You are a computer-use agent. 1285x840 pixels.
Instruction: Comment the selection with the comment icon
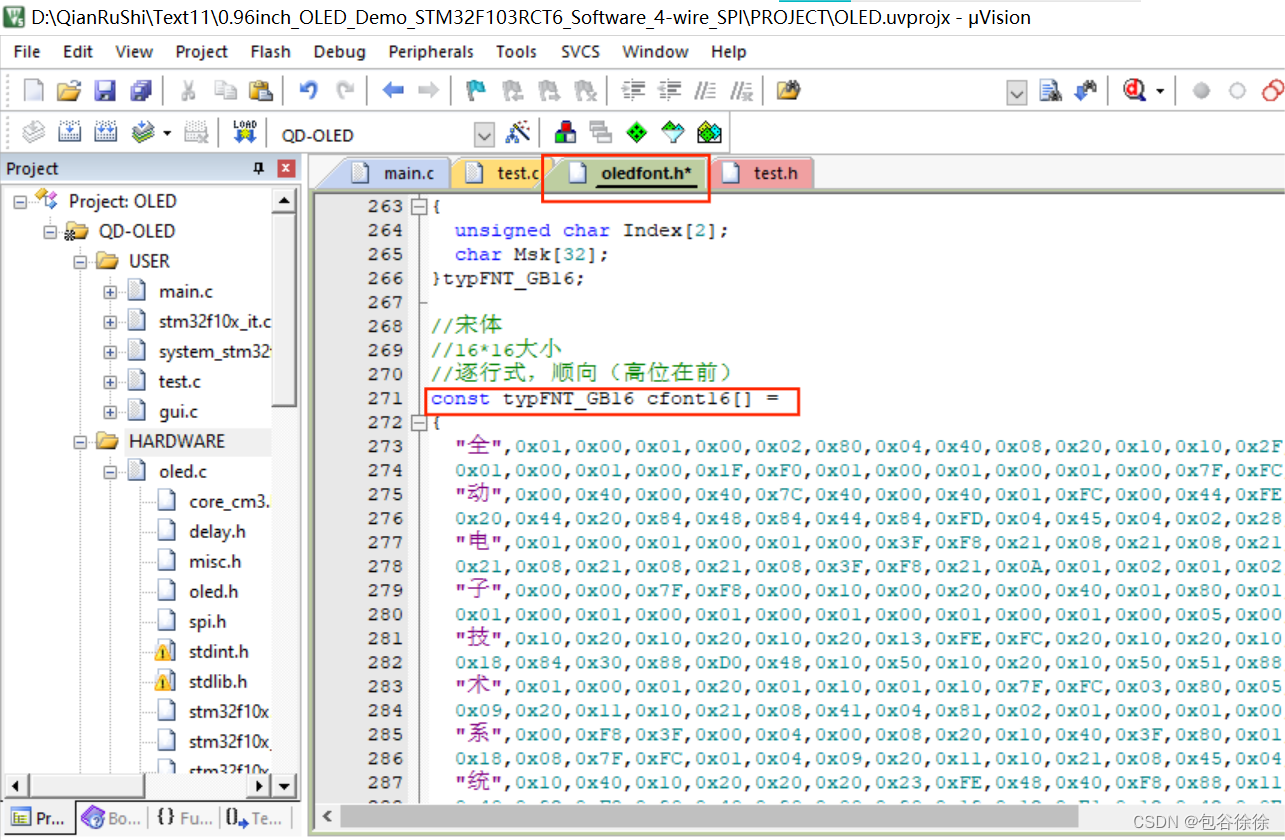click(x=705, y=91)
